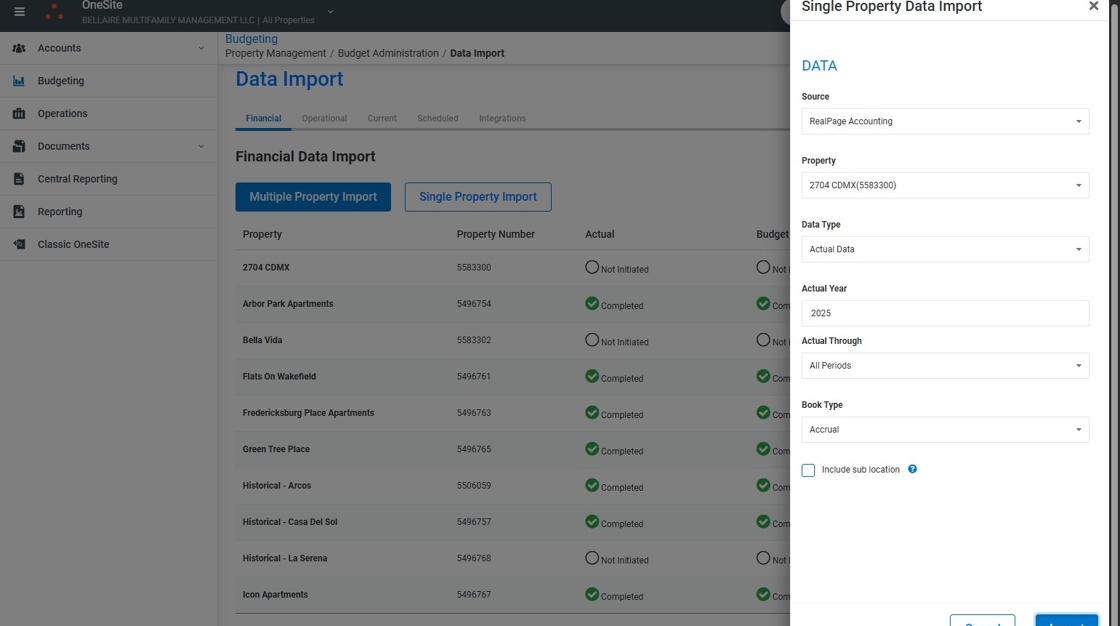Switch to the Scheduled tab

coord(437,118)
